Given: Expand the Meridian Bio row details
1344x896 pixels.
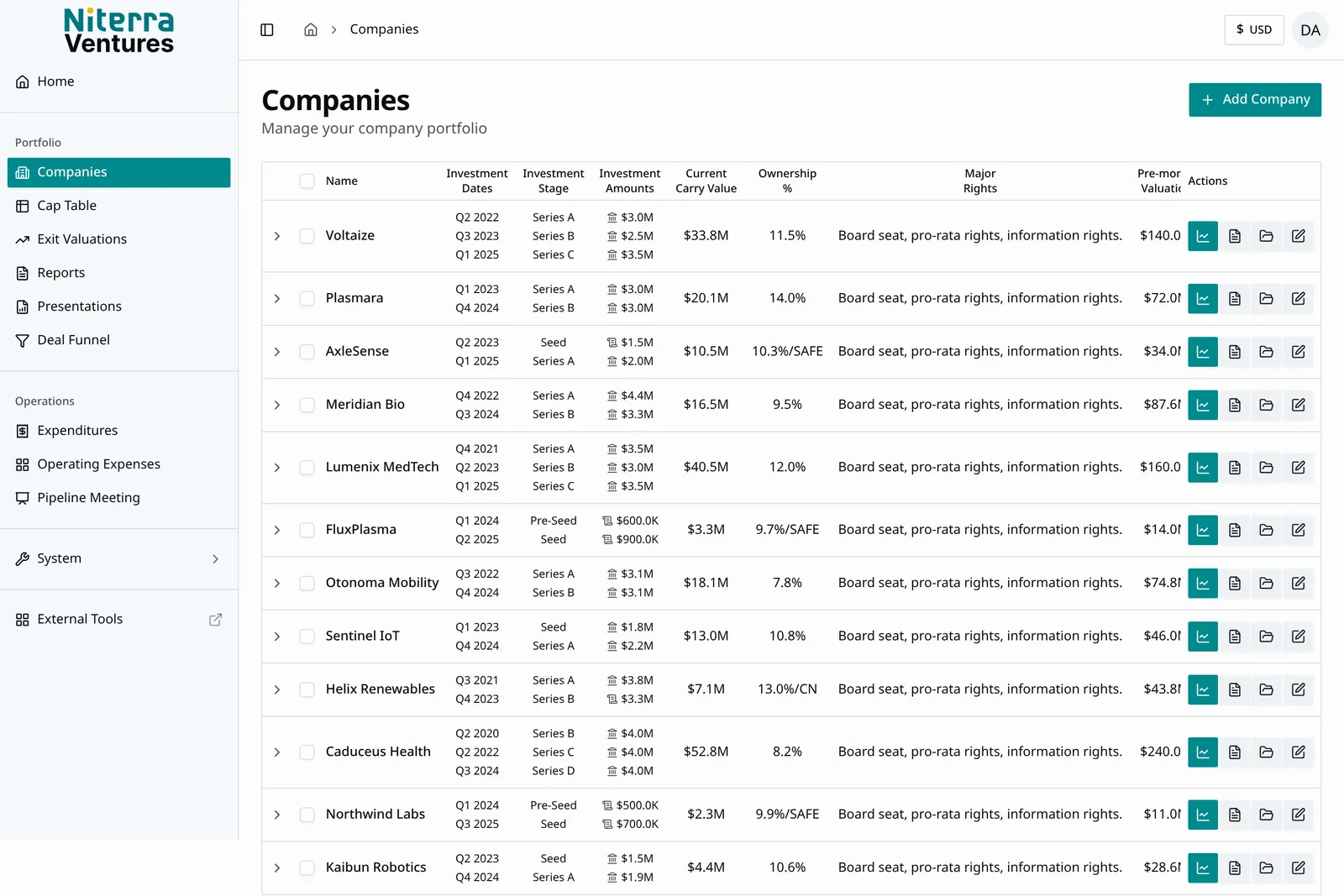Looking at the screenshot, I should (x=277, y=405).
